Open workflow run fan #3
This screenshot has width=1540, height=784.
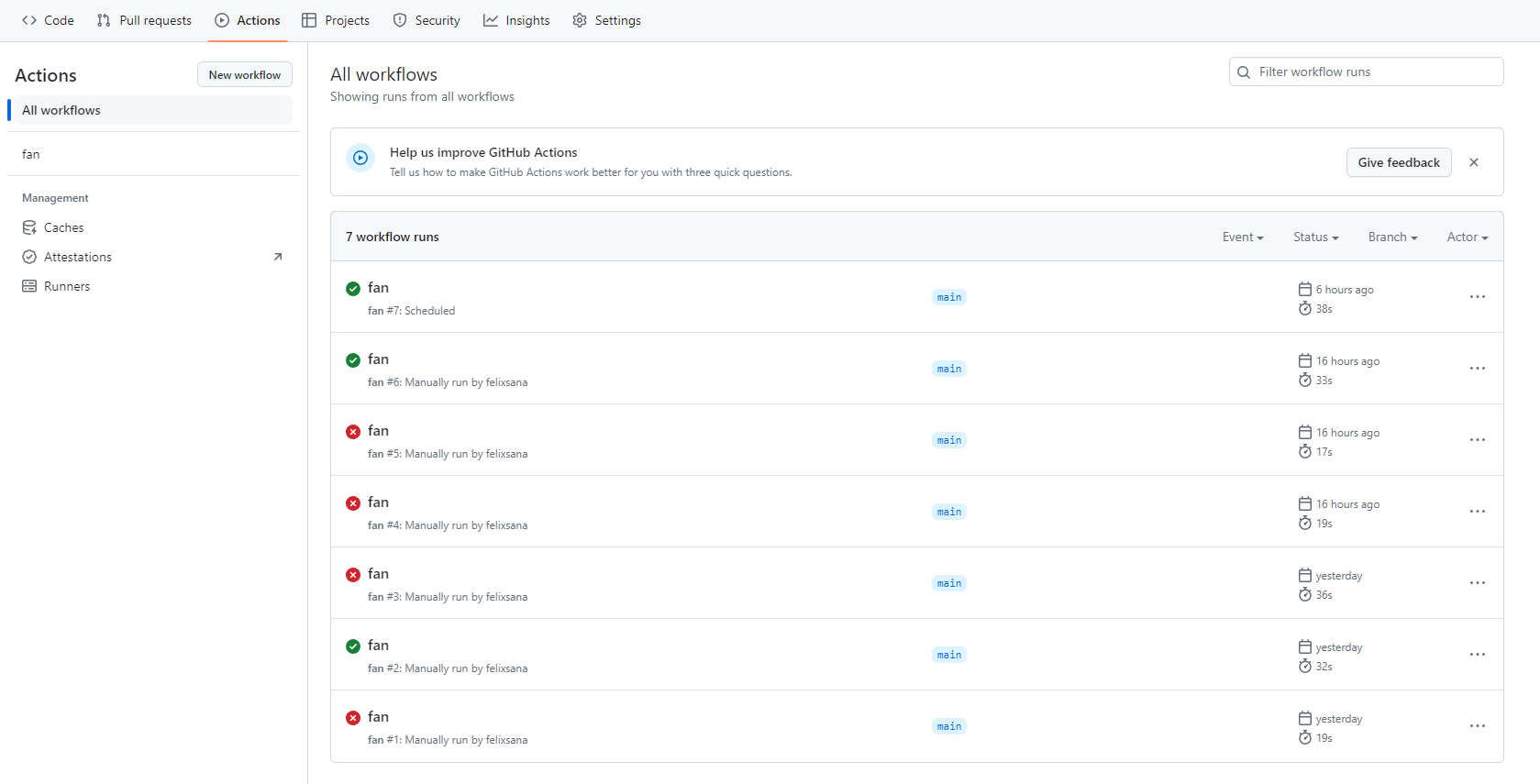tap(379, 574)
